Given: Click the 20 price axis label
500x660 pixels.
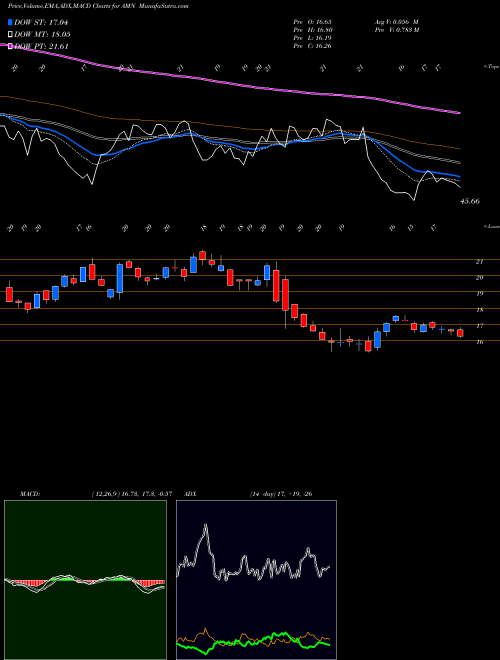Looking at the screenshot, I should tap(479, 278).
